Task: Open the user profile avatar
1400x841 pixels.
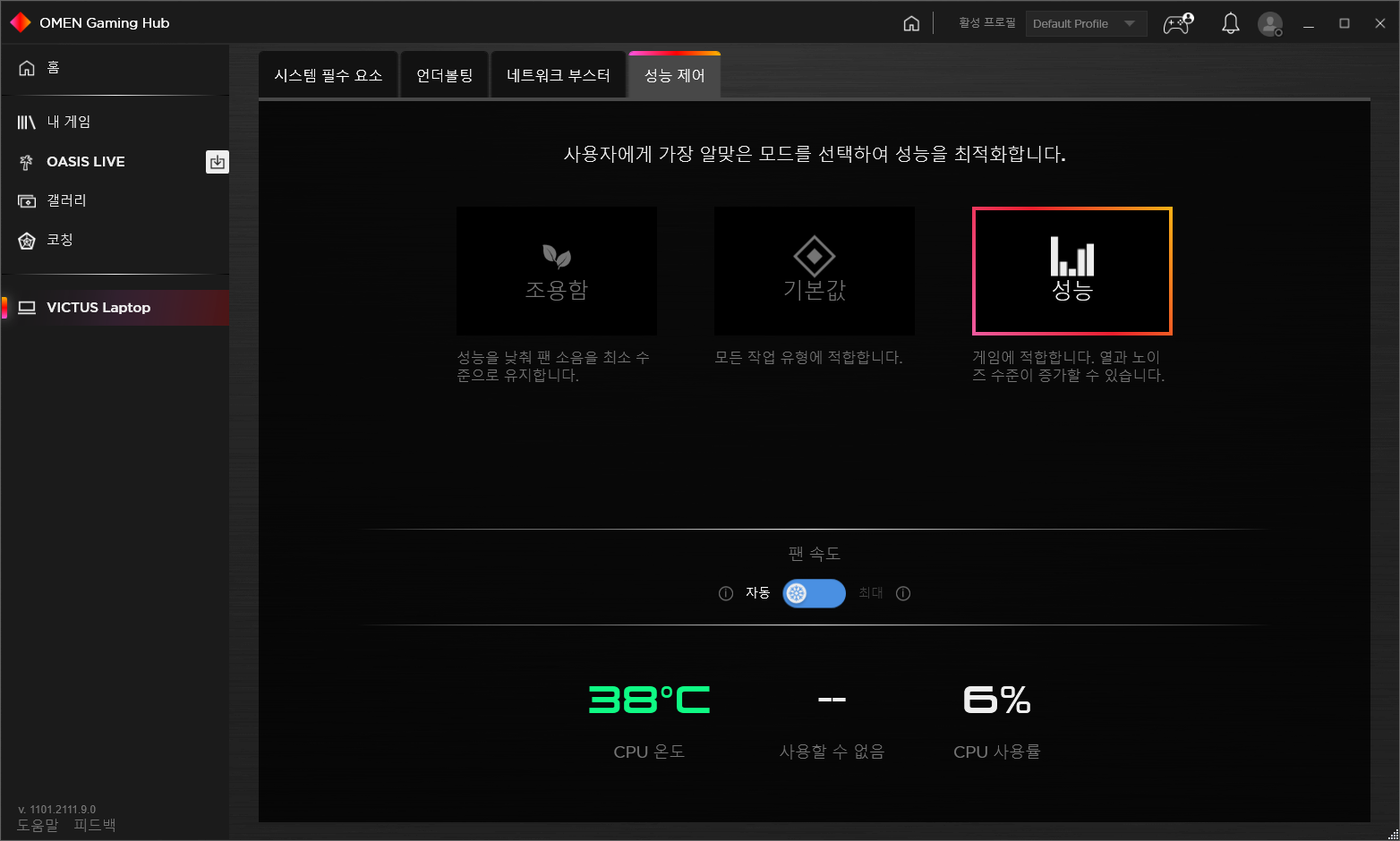Action: click(x=1270, y=23)
